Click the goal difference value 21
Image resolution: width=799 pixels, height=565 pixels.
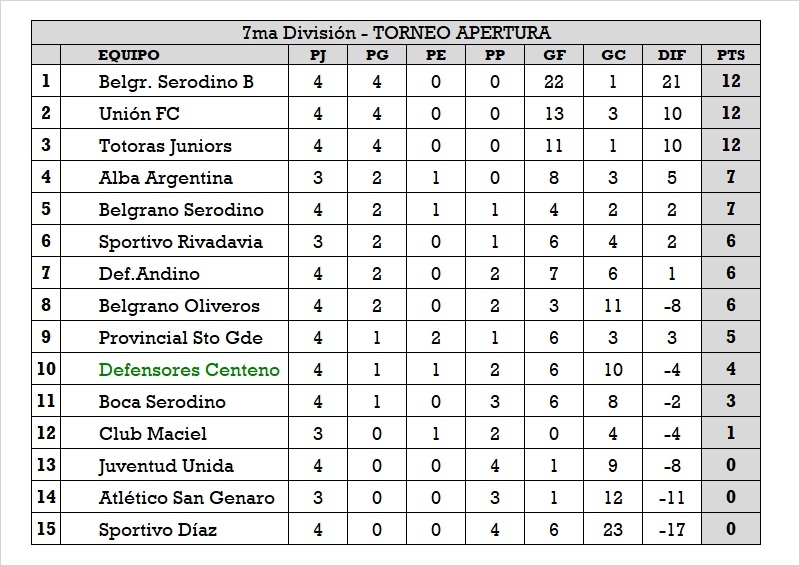(672, 82)
